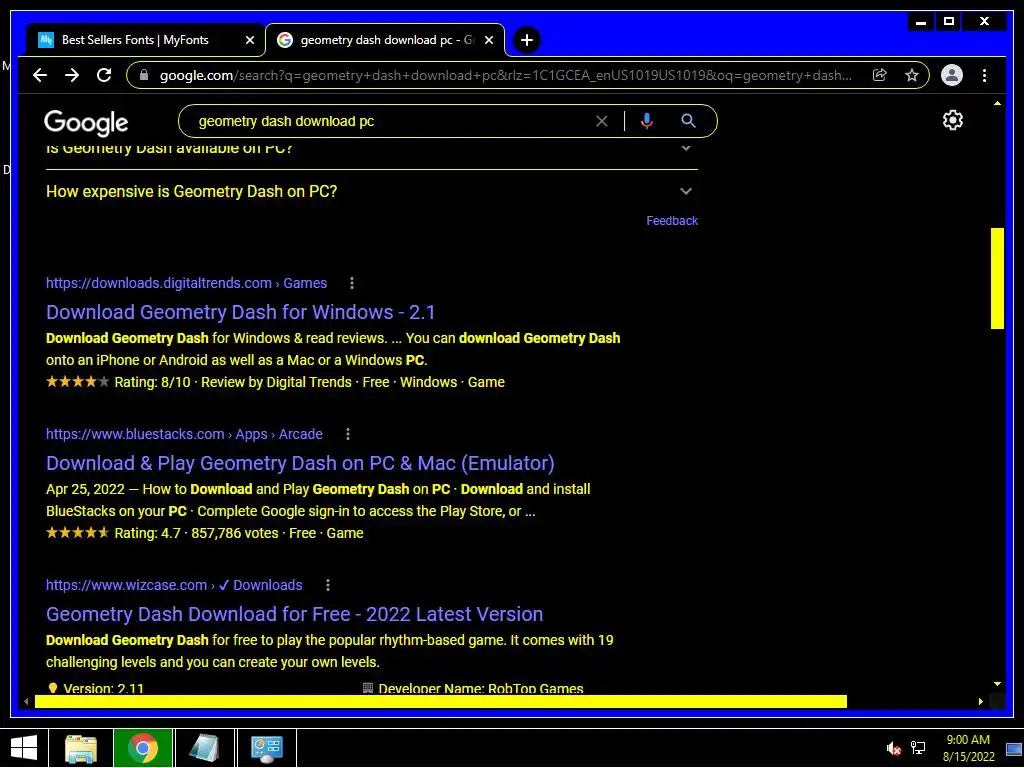Click the scroll right arrow
Screen dimensions: 1024x768
coord(981,701)
